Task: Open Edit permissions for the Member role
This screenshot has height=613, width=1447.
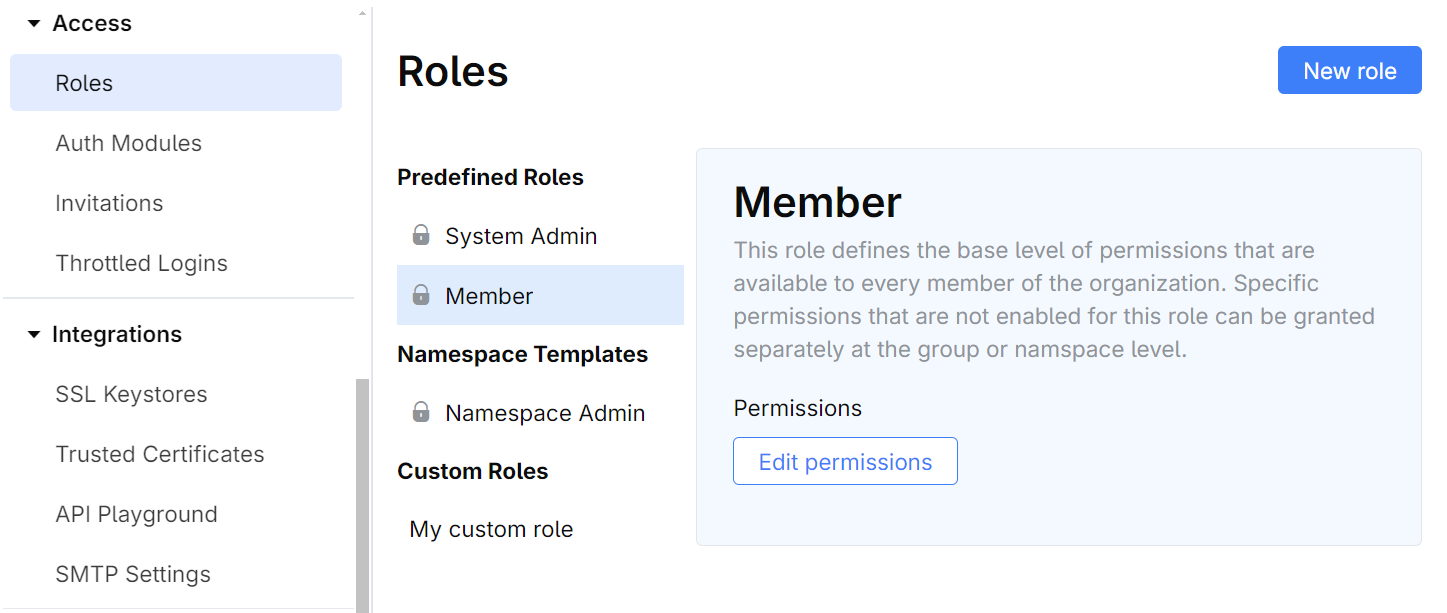Action: [845, 461]
